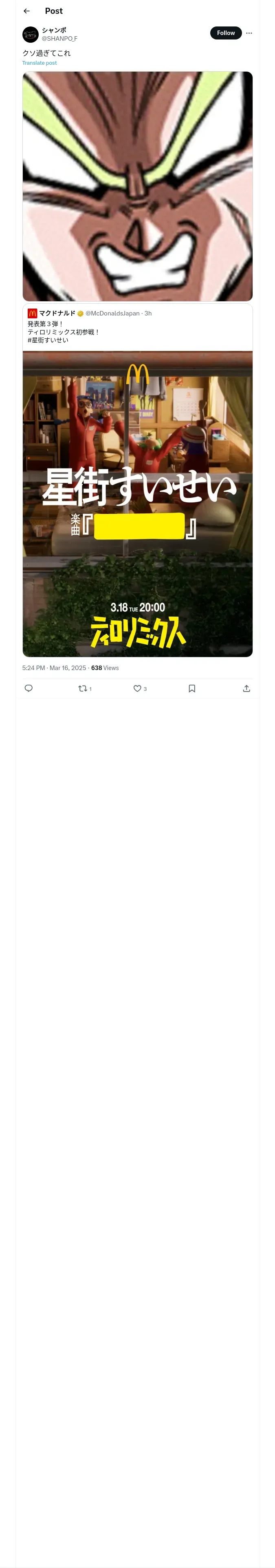Open the 星街すいせい promo image
Screen dimensions: 275x1568
[x=137, y=504]
